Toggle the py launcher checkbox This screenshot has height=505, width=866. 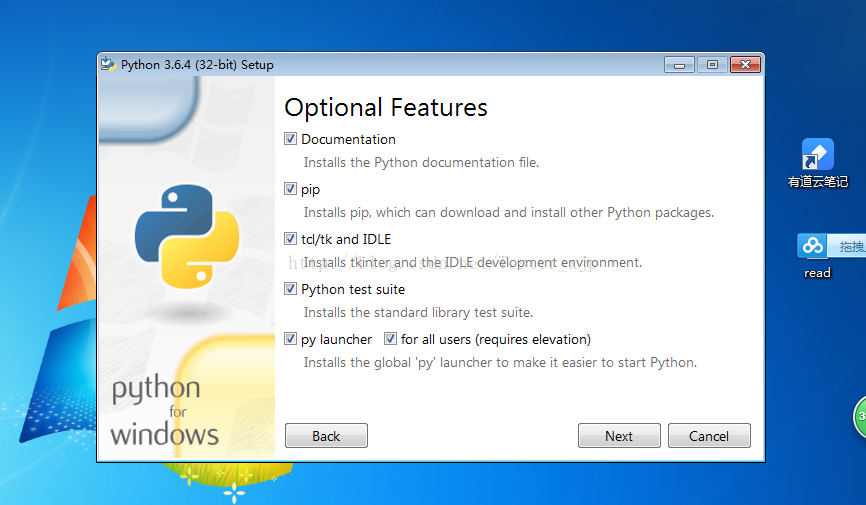click(291, 339)
